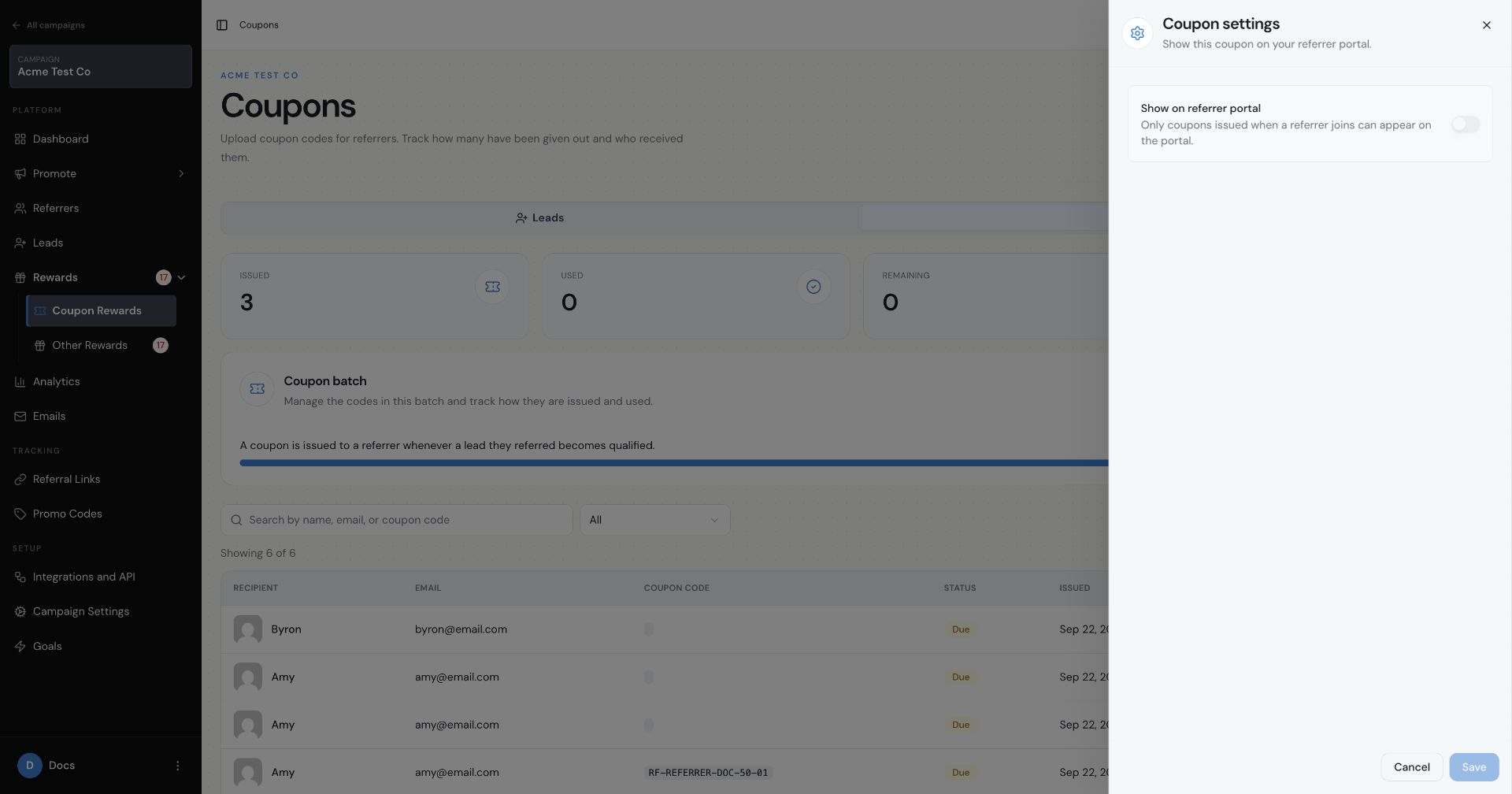This screenshot has width=1512, height=794.
Task: Open the Docs user menu dots
Action: (177, 766)
